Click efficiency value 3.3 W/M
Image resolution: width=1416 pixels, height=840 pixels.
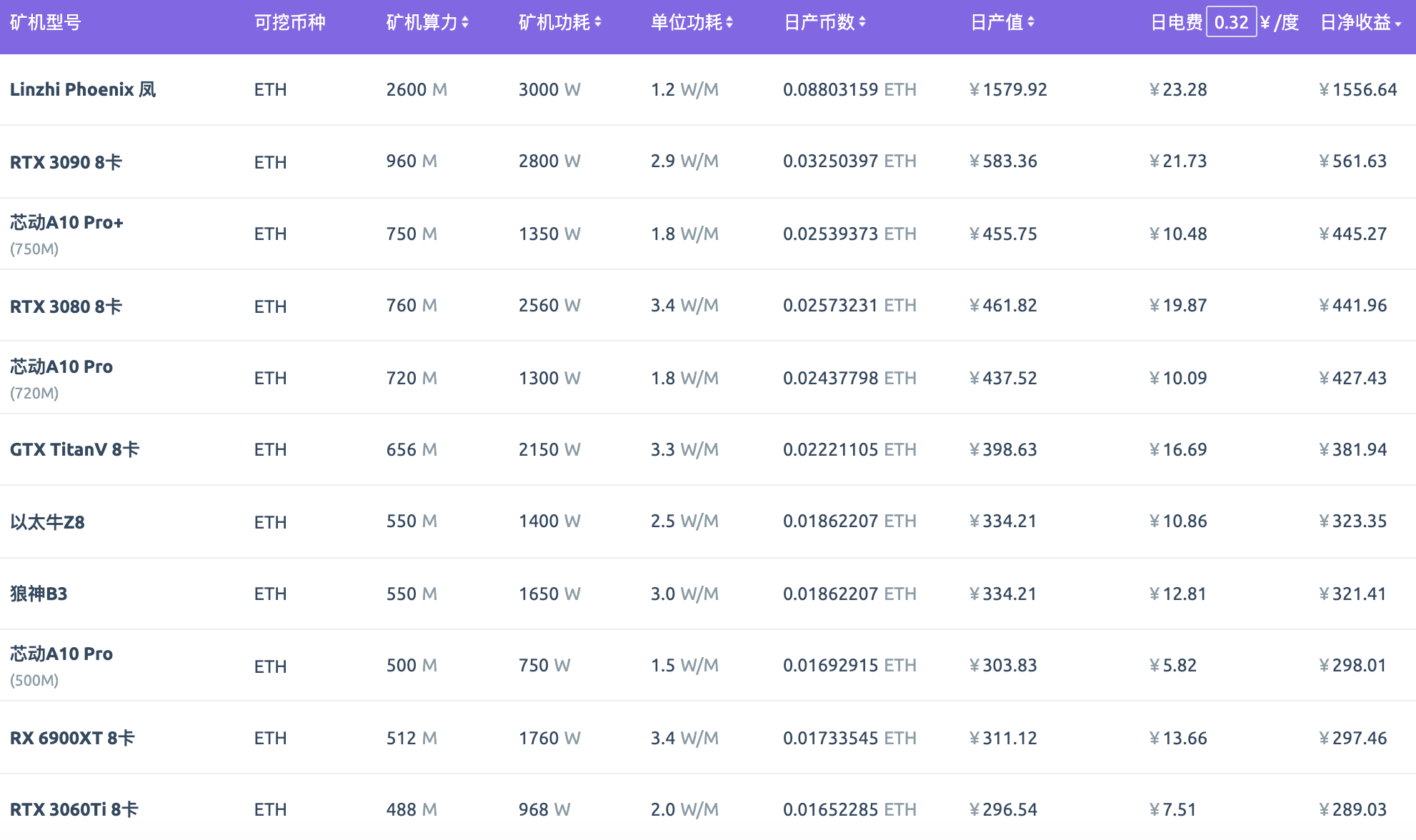[684, 450]
